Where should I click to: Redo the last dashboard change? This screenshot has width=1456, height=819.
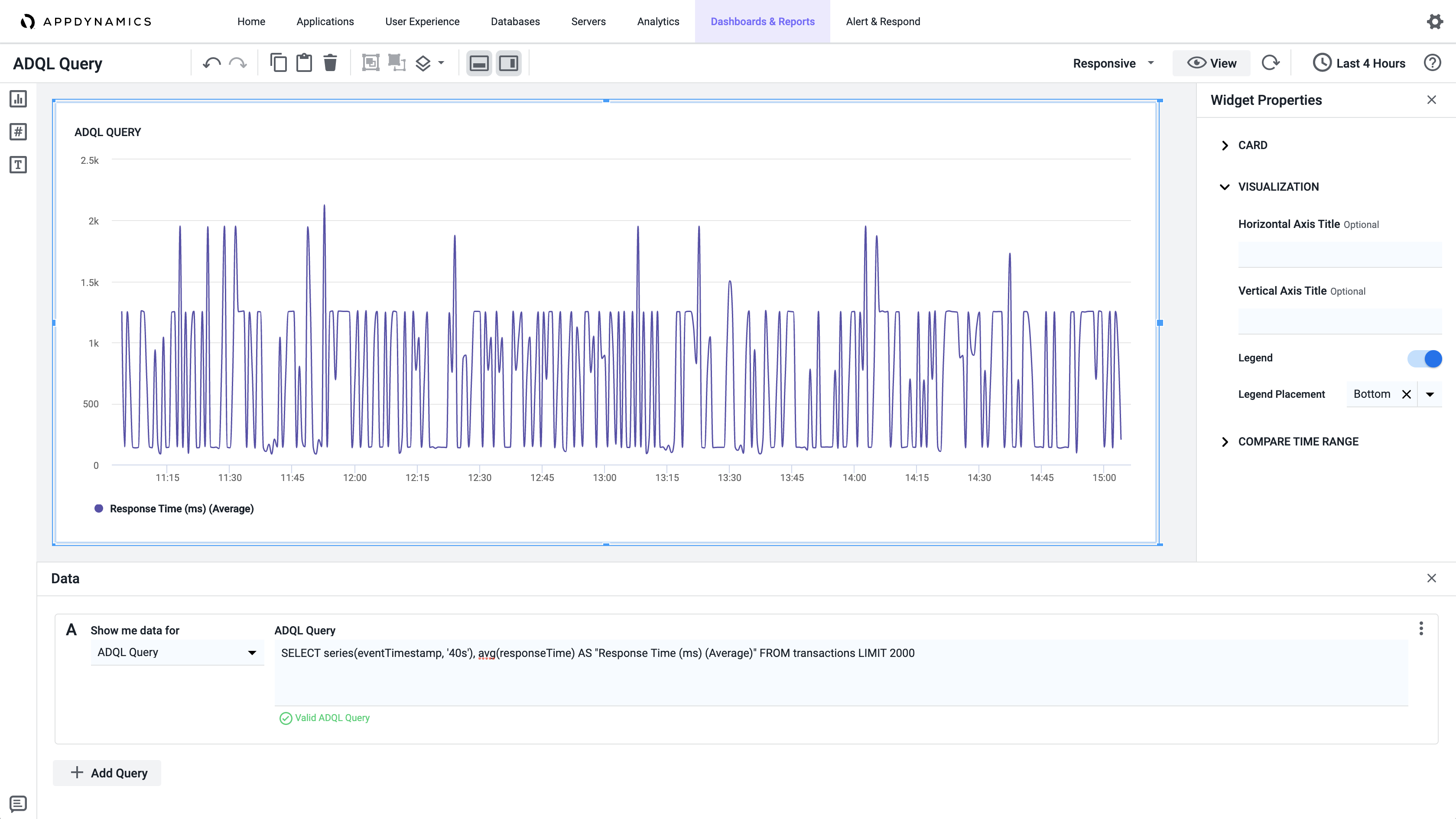click(238, 63)
